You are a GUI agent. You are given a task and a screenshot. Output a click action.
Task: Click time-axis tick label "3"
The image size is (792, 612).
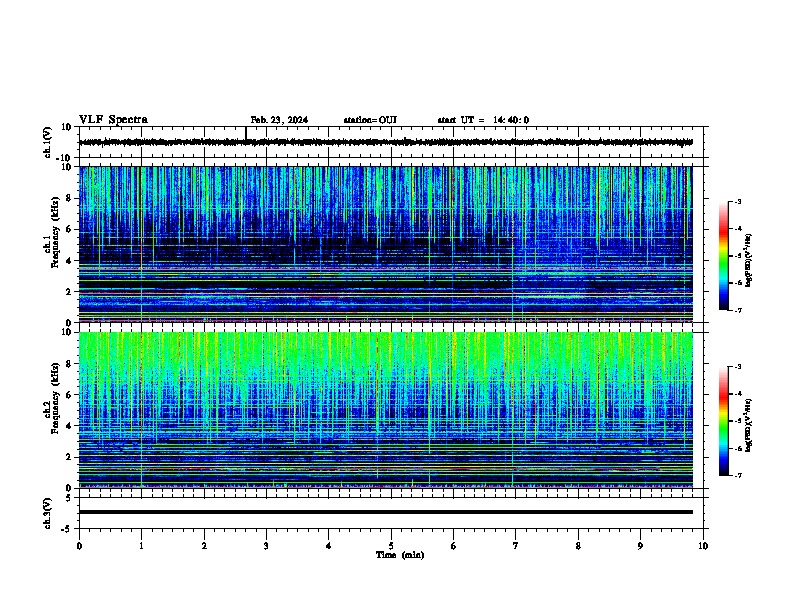point(266,546)
